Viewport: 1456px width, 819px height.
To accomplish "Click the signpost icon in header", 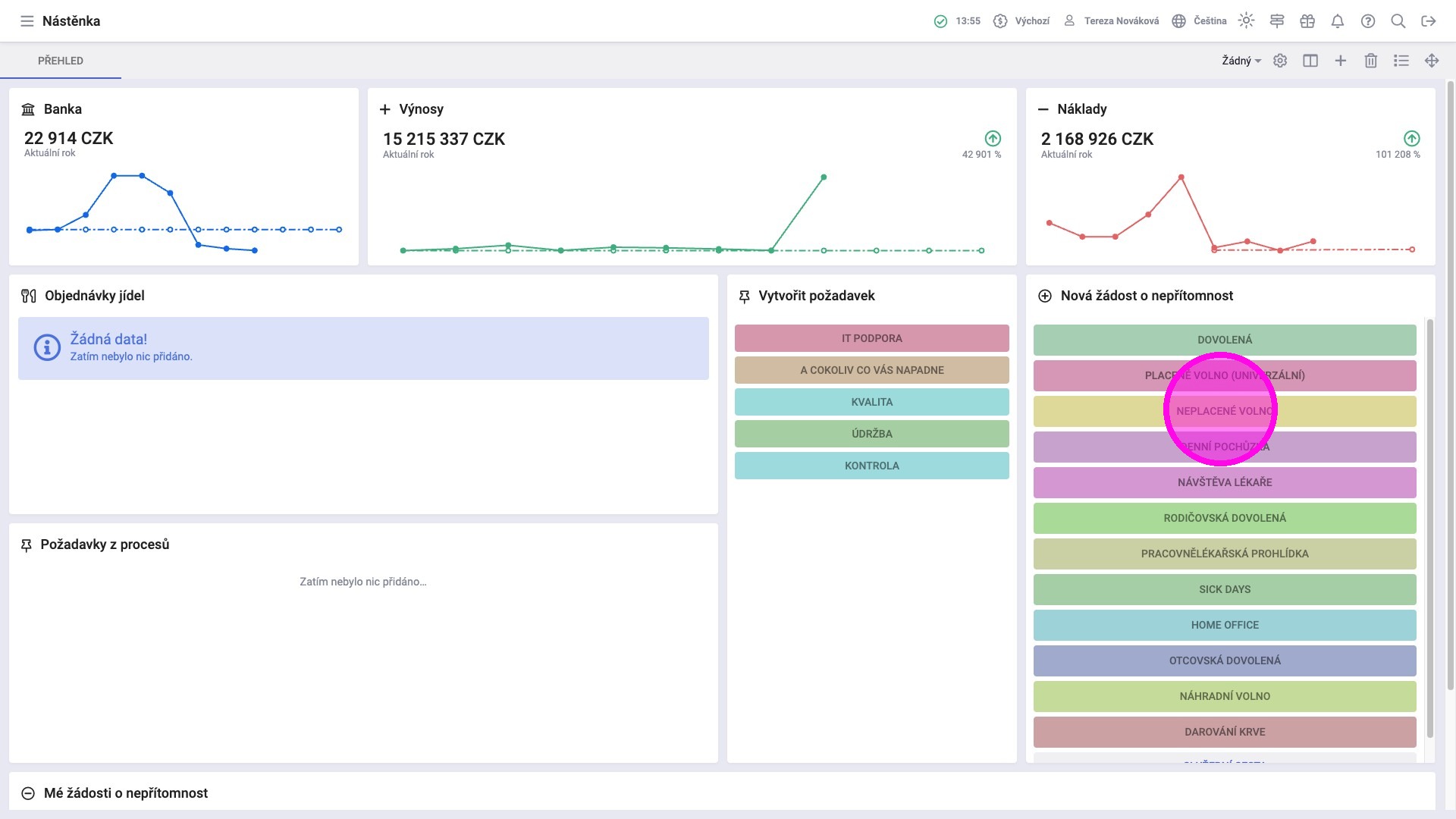I will coord(1277,21).
